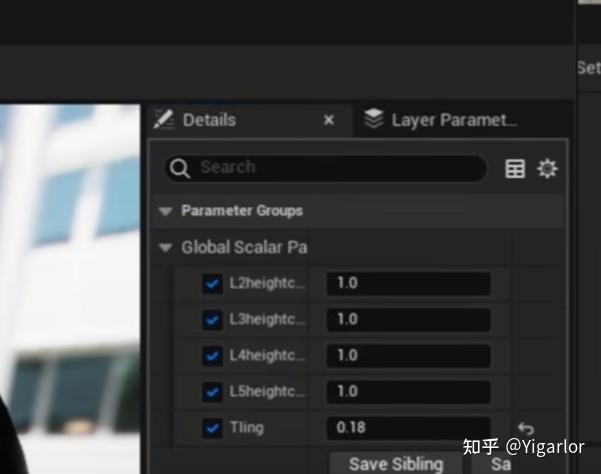Image resolution: width=601 pixels, height=474 pixels.
Task: Uncheck the L5heightc parameter checkbox
Action: click(x=212, y=392)
